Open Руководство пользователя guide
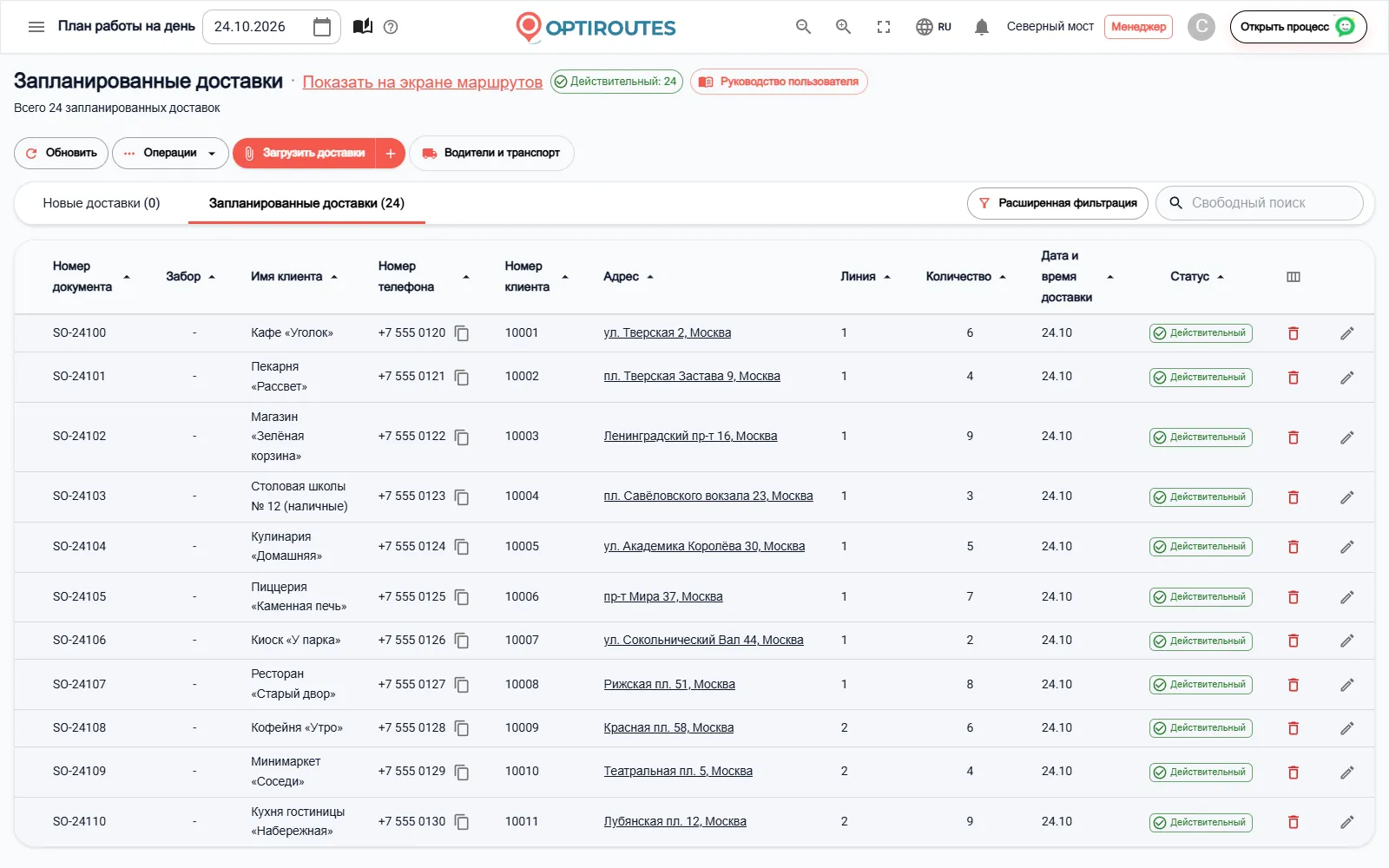Image resolution: width=1389 pixels, height=868 pixels. 779,82
